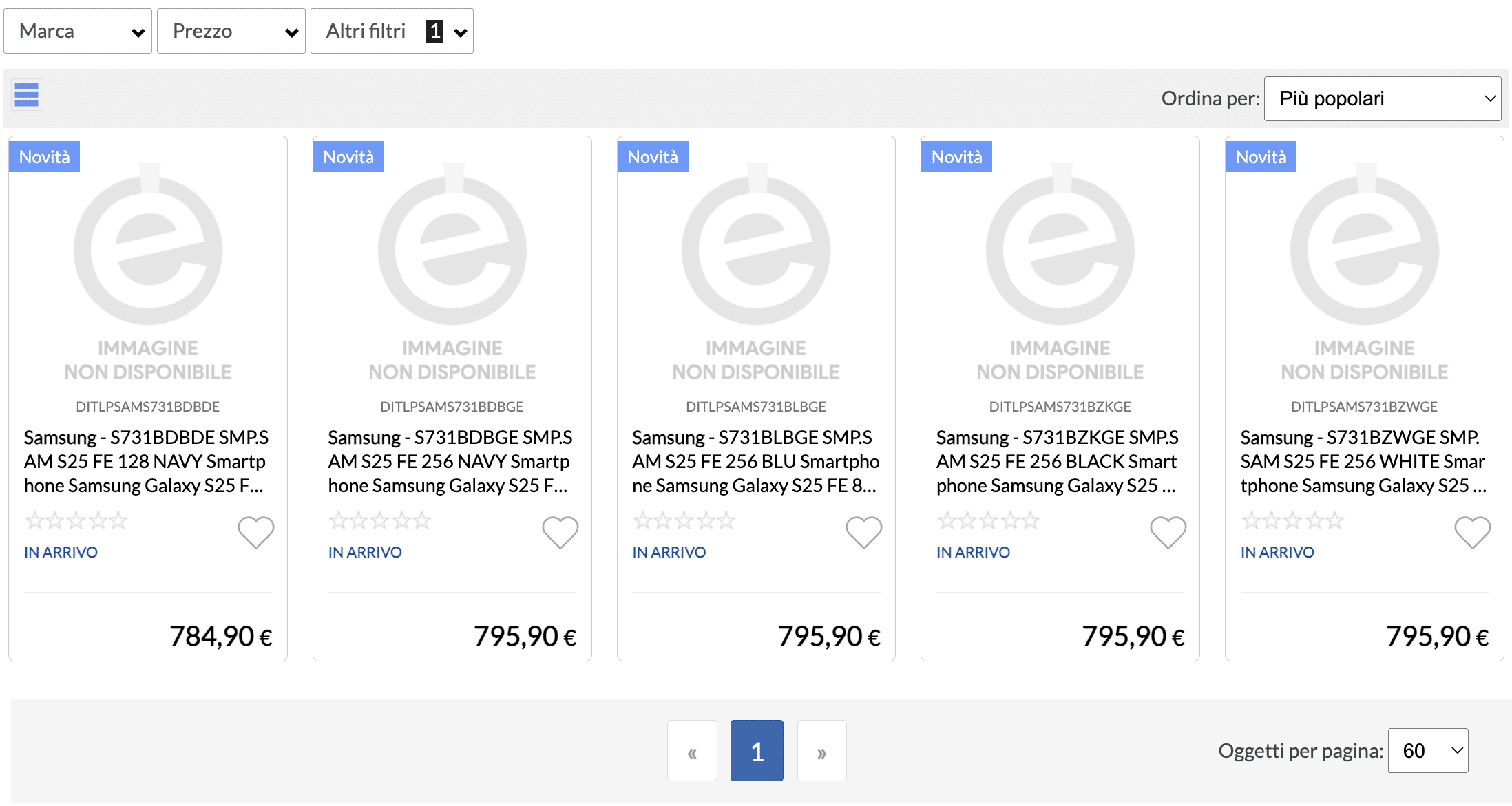Add the S25 FE 256 BLACK to favorites
Viewport: 1512px width, 806px height.
1168,532
